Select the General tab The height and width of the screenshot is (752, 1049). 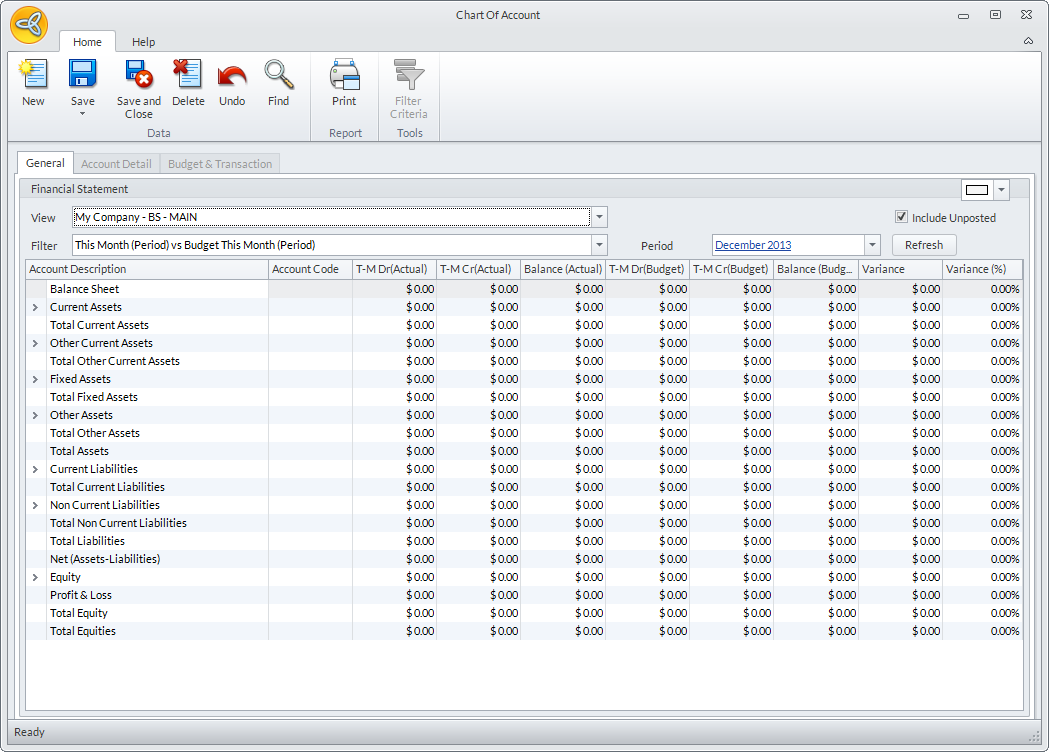click(x=45, y=163)
